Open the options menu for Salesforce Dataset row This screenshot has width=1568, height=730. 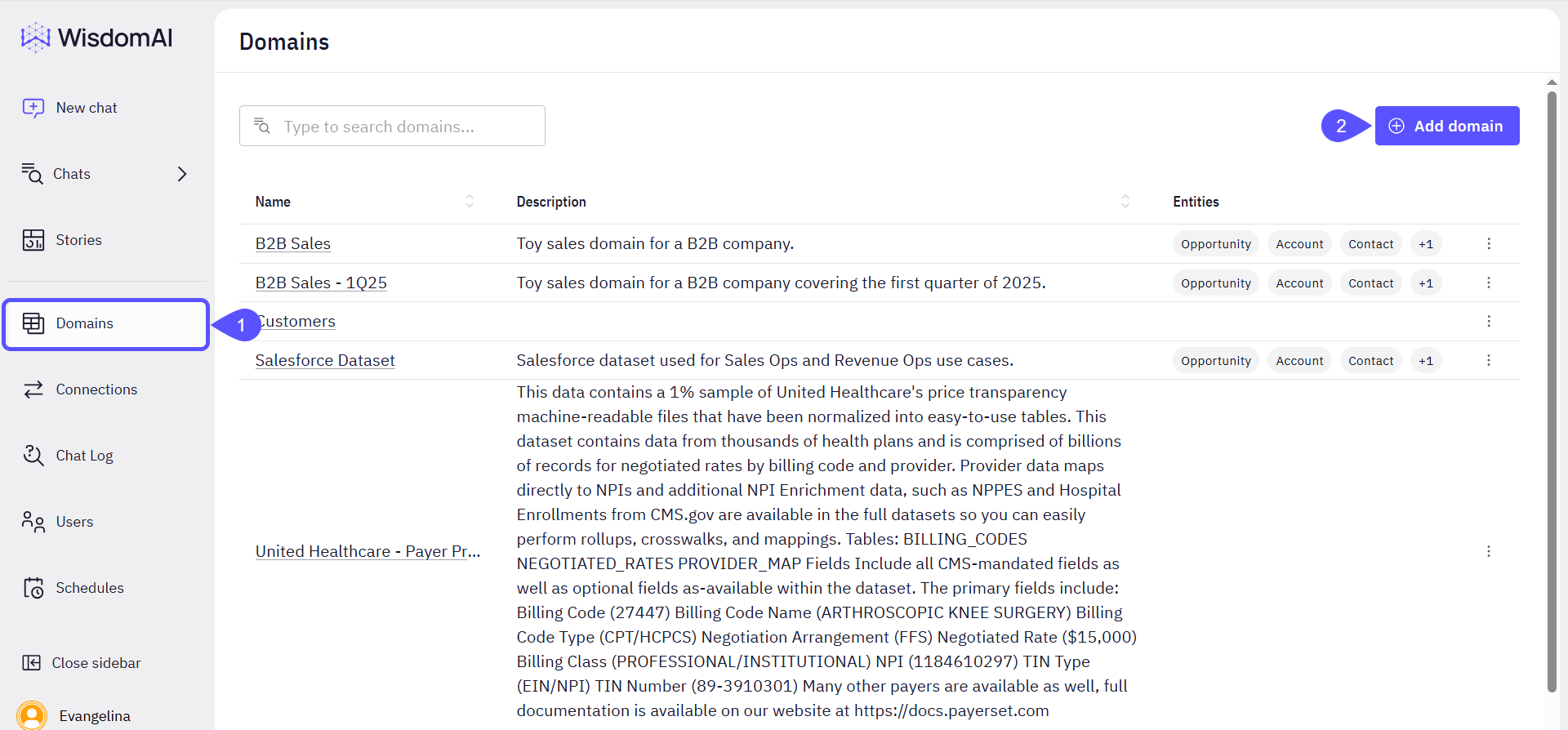pos(1489,361)
